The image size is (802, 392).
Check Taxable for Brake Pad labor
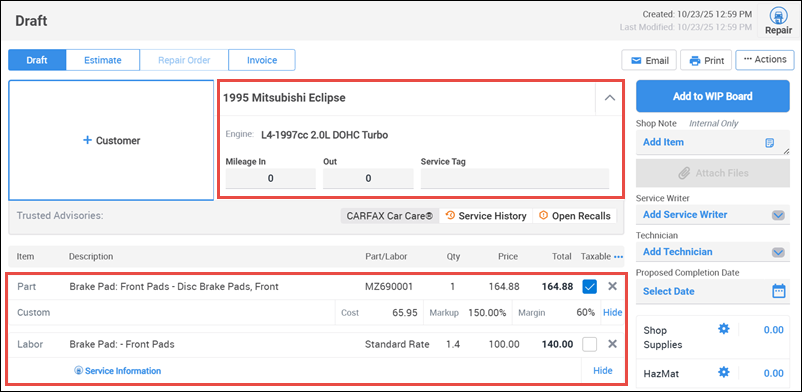coord(590,344)
